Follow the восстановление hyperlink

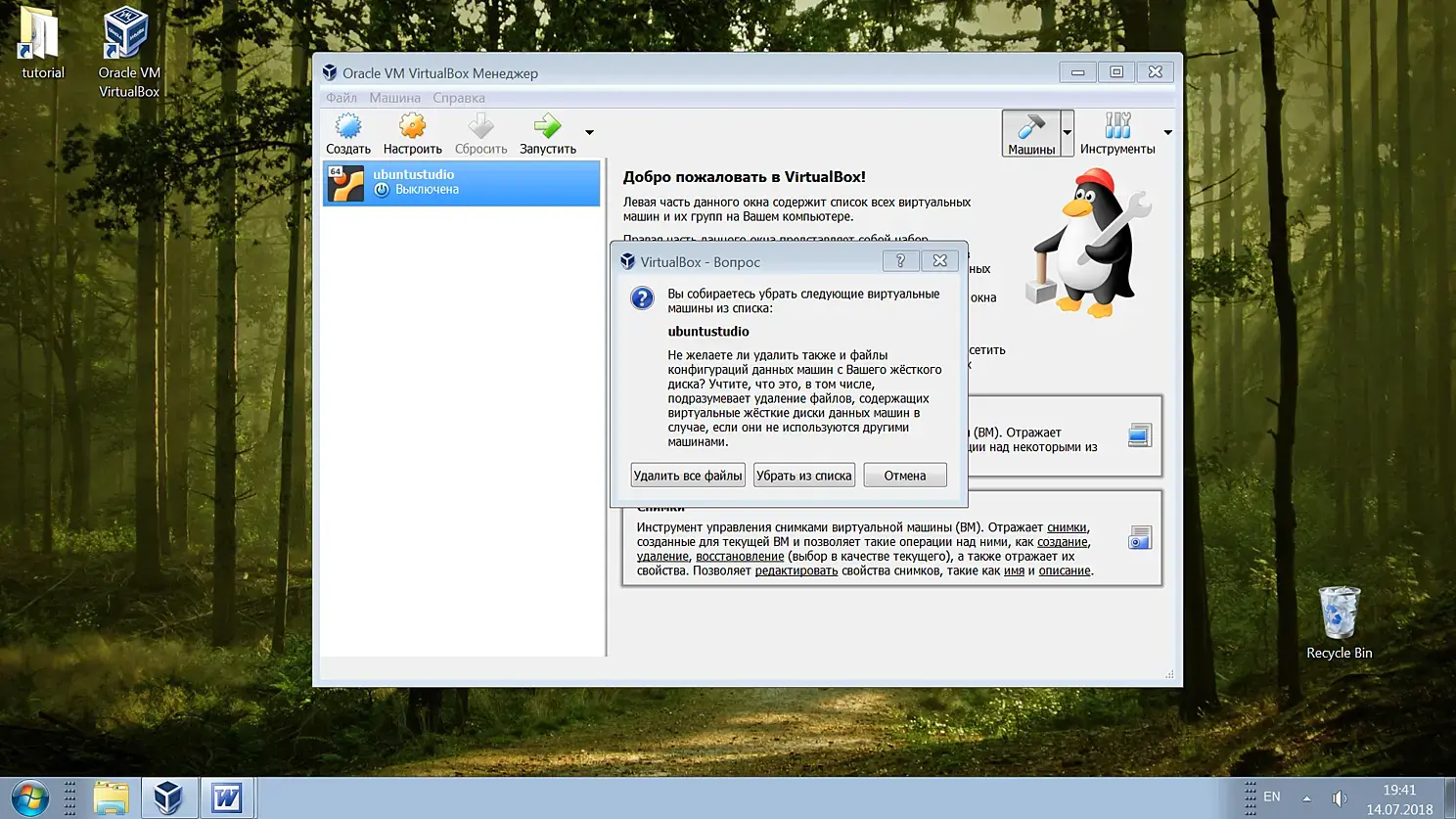click(x=740, y=557)
